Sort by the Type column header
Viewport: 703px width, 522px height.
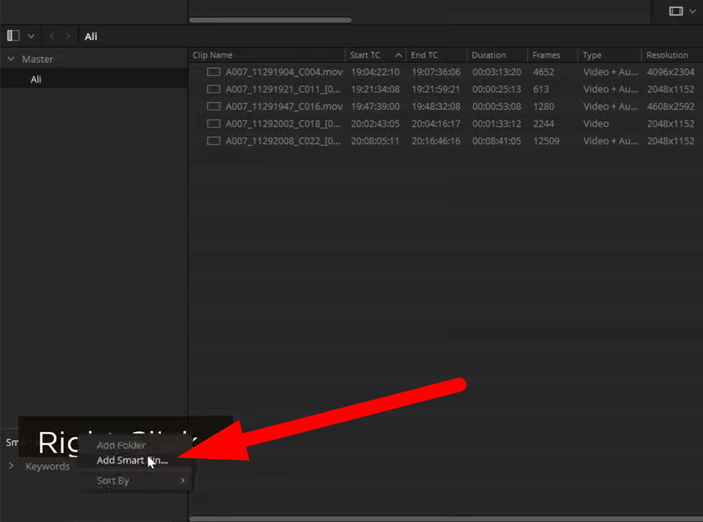(592, 55)
